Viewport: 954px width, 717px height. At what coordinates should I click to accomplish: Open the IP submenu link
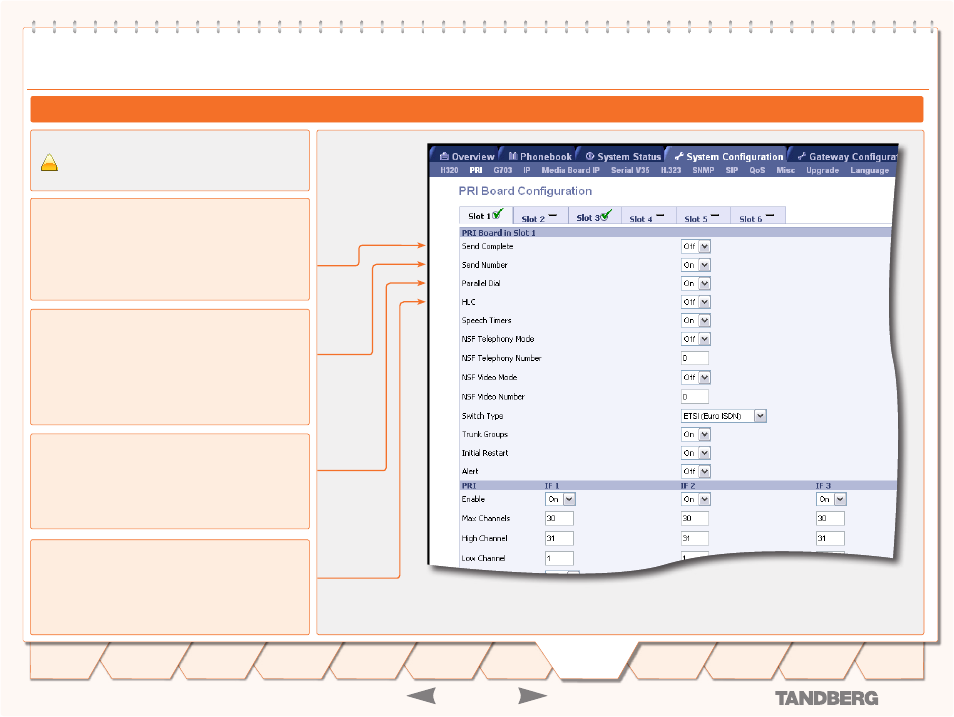(527, 170)
